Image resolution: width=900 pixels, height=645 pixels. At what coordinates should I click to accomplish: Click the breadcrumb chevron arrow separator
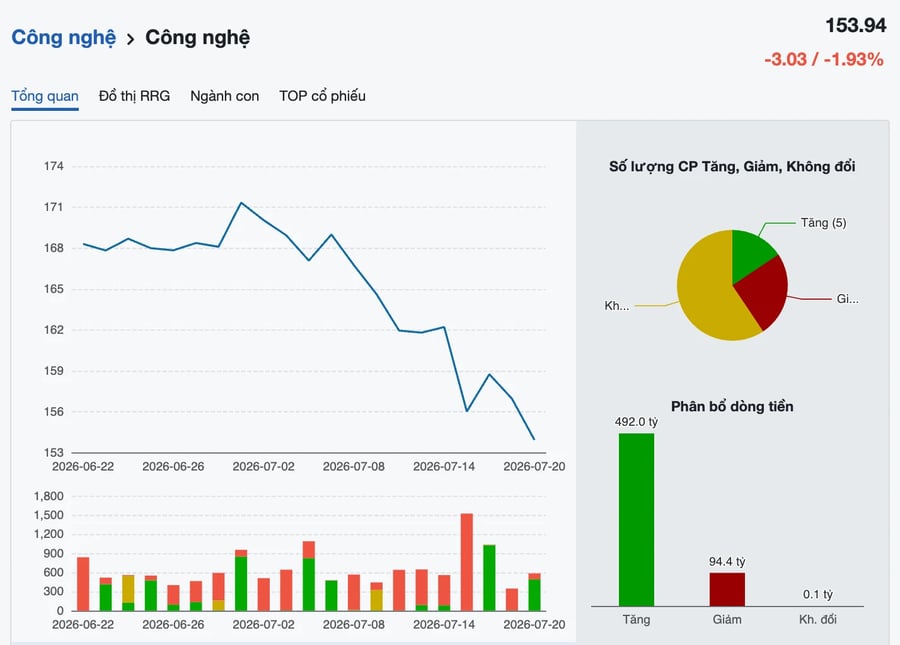[131, 39]
